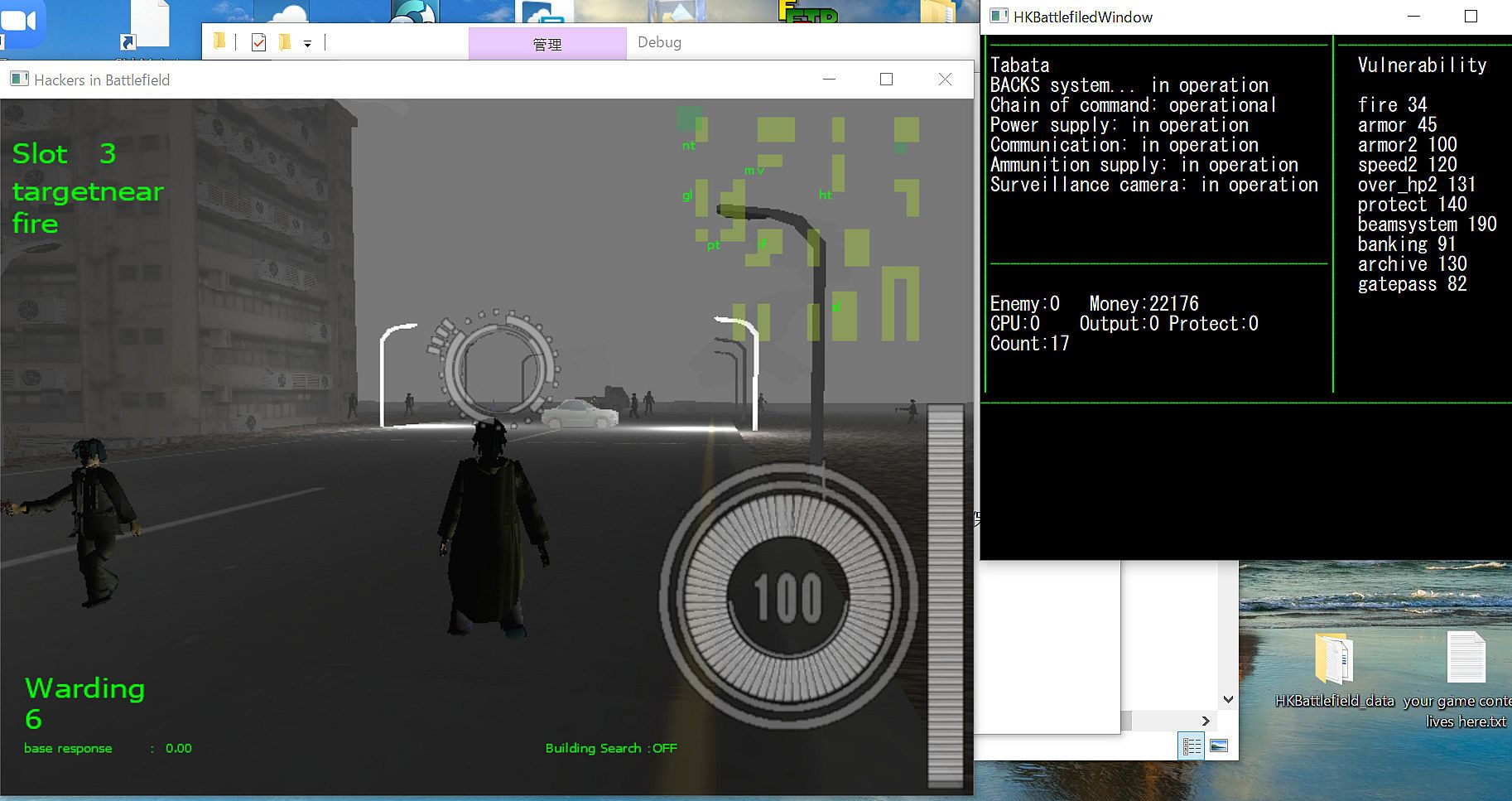Image resolution: width=1512 pixels, height=801 pixels.
Task: Open the Zoom desktop shortcut
Action: coord(22,22)
